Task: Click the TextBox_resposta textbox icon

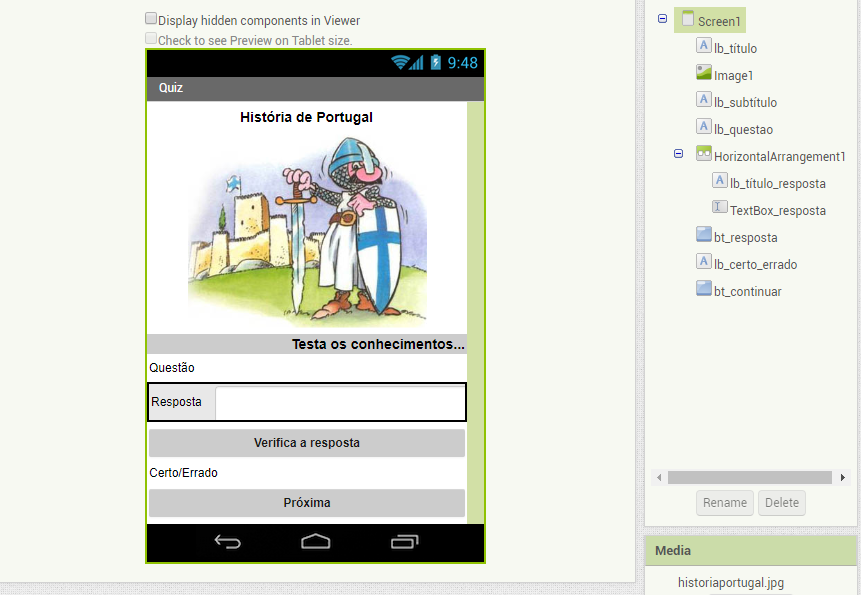Action: click(x=720, y=207)
